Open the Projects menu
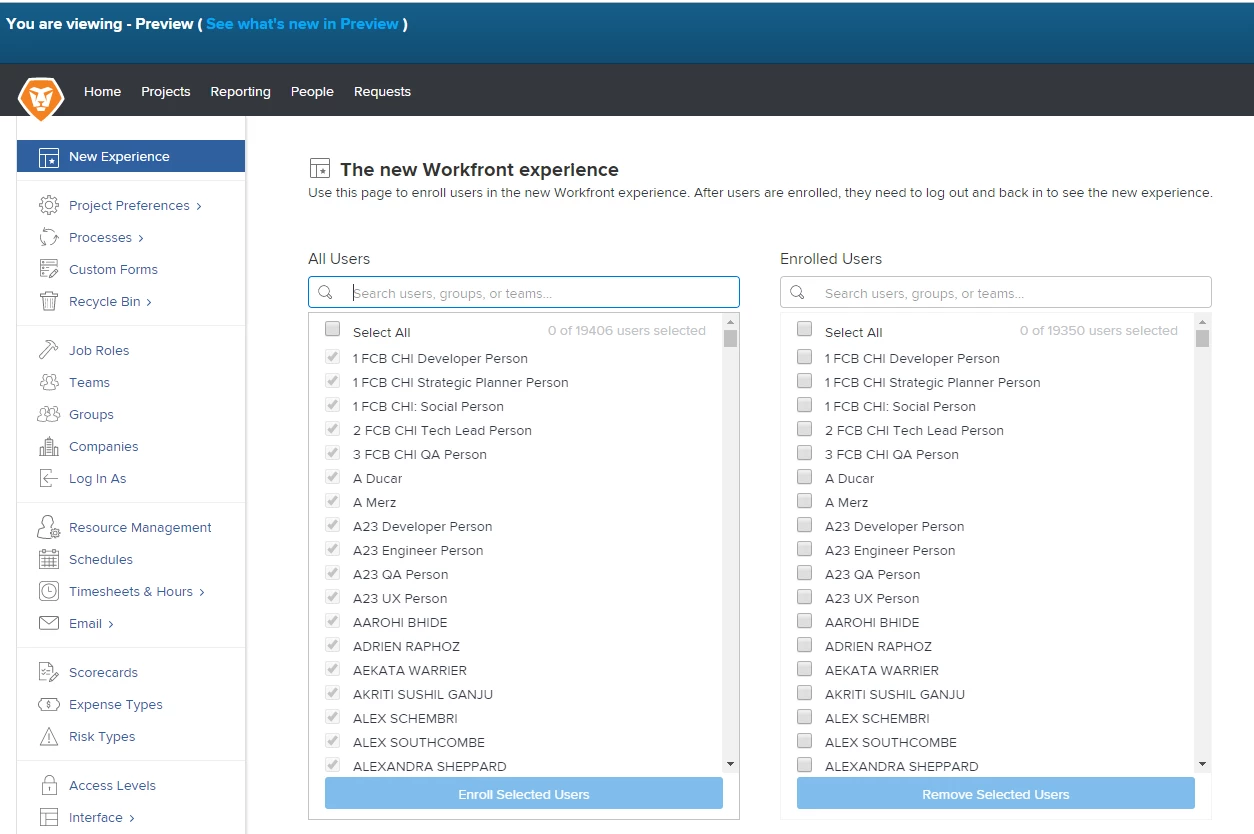This screenshot has width=1254, height=834. [x=165, y=91]
